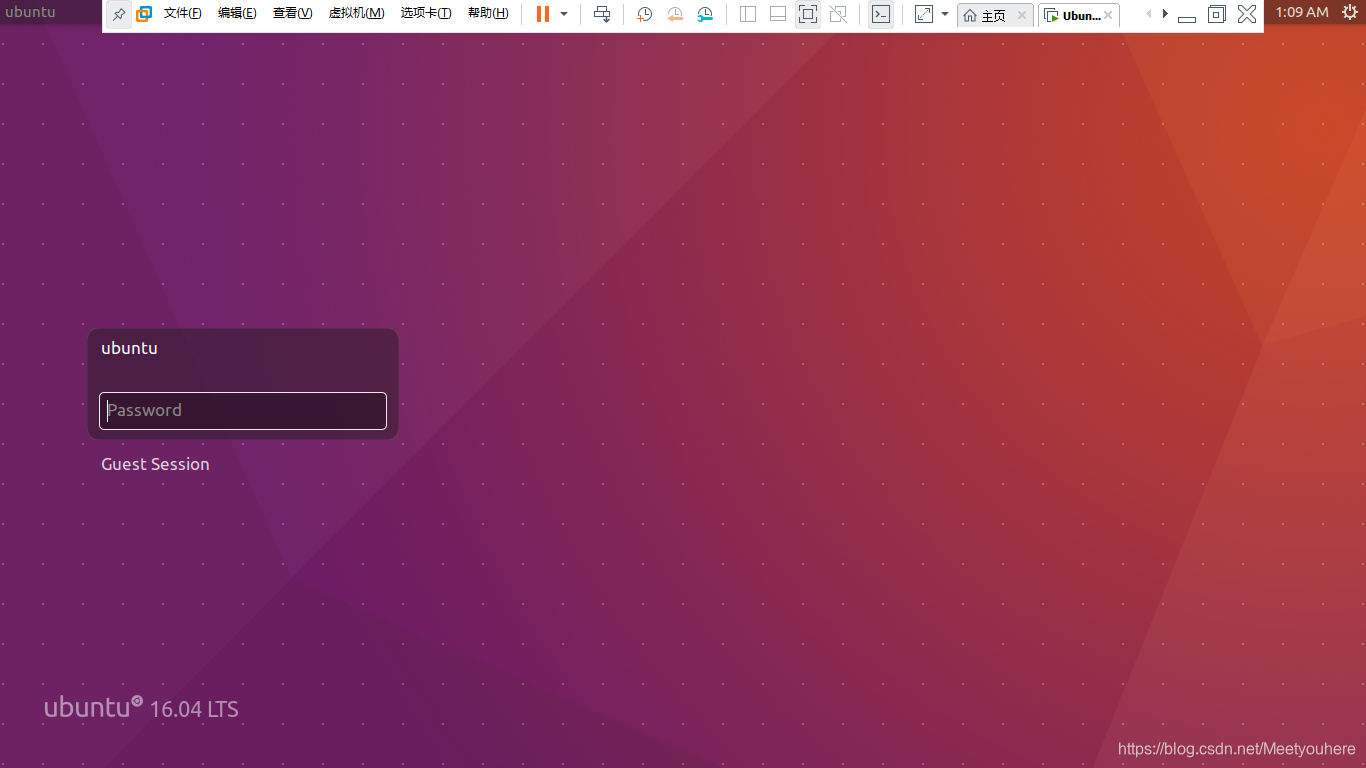Image resolution: width=1366 pixels, height=768 pixels.
Task: Pause the virtual machine with the orange button
Action: coord(542,14)
